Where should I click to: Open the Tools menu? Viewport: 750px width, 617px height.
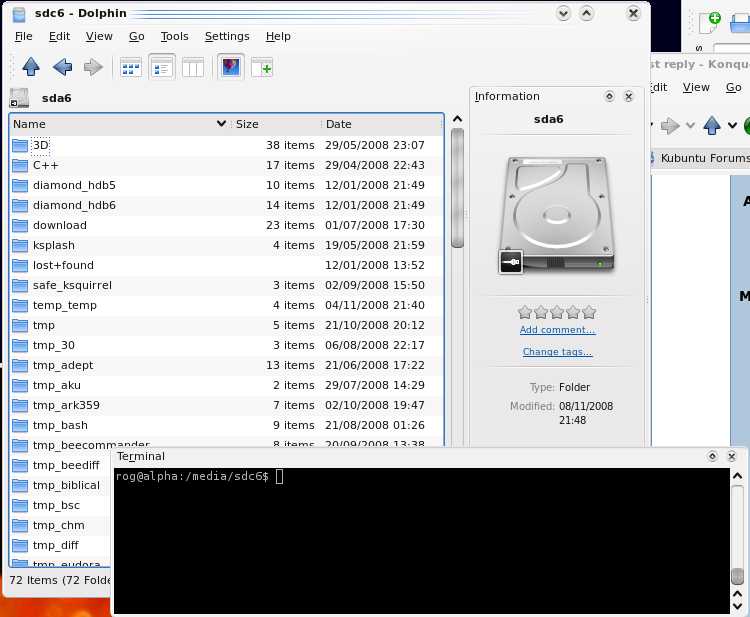point(174,36)
